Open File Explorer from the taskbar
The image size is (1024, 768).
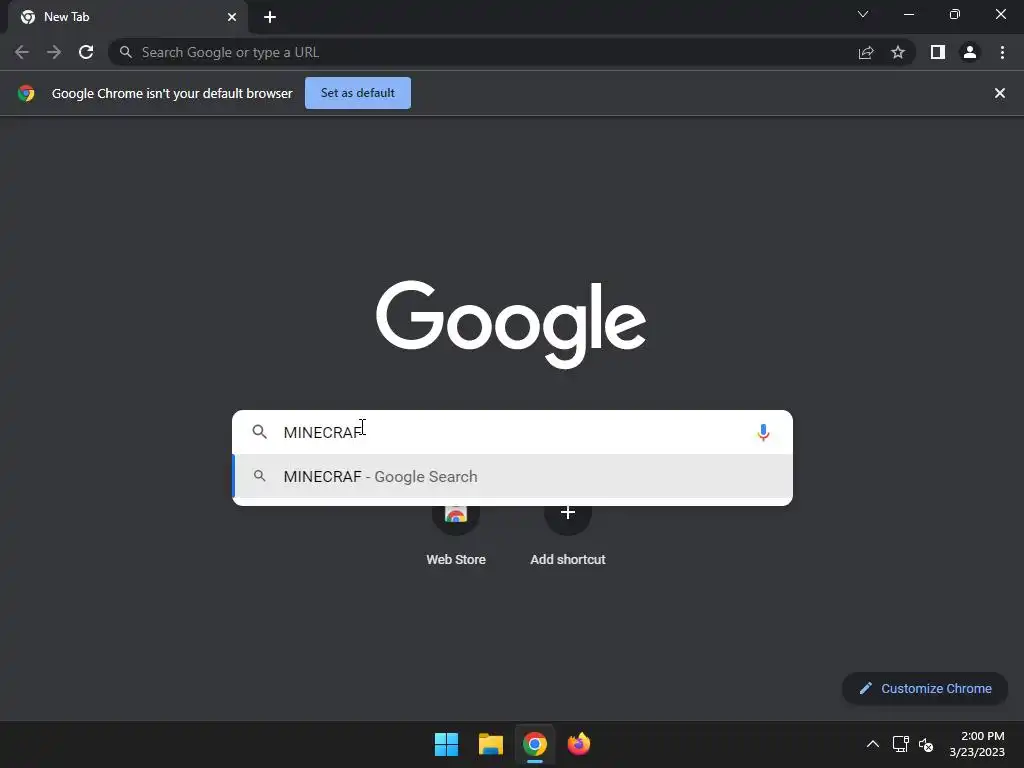tap(490, 744)
